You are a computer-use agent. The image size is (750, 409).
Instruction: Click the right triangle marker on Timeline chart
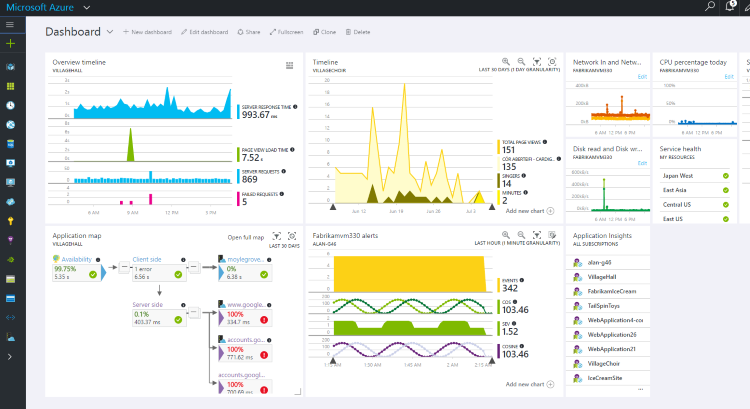[492, 207]
